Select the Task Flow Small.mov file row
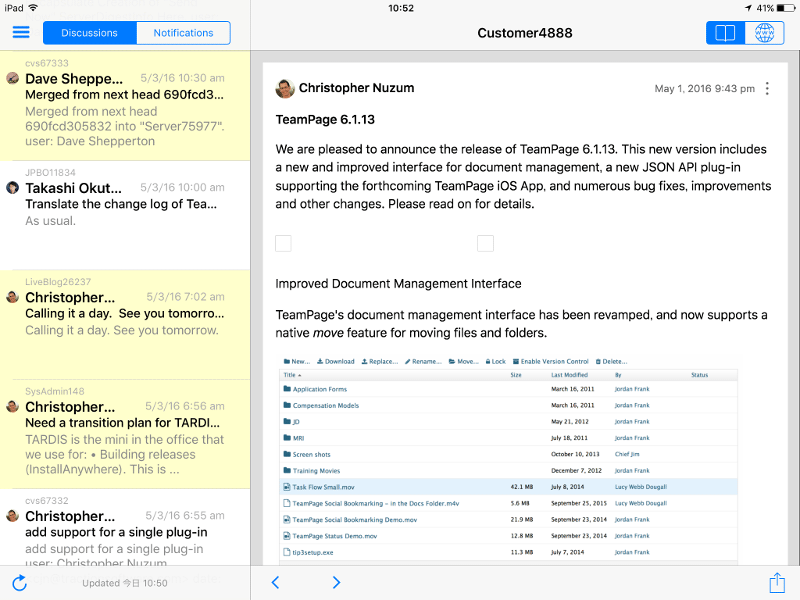 tap(508, 487)
